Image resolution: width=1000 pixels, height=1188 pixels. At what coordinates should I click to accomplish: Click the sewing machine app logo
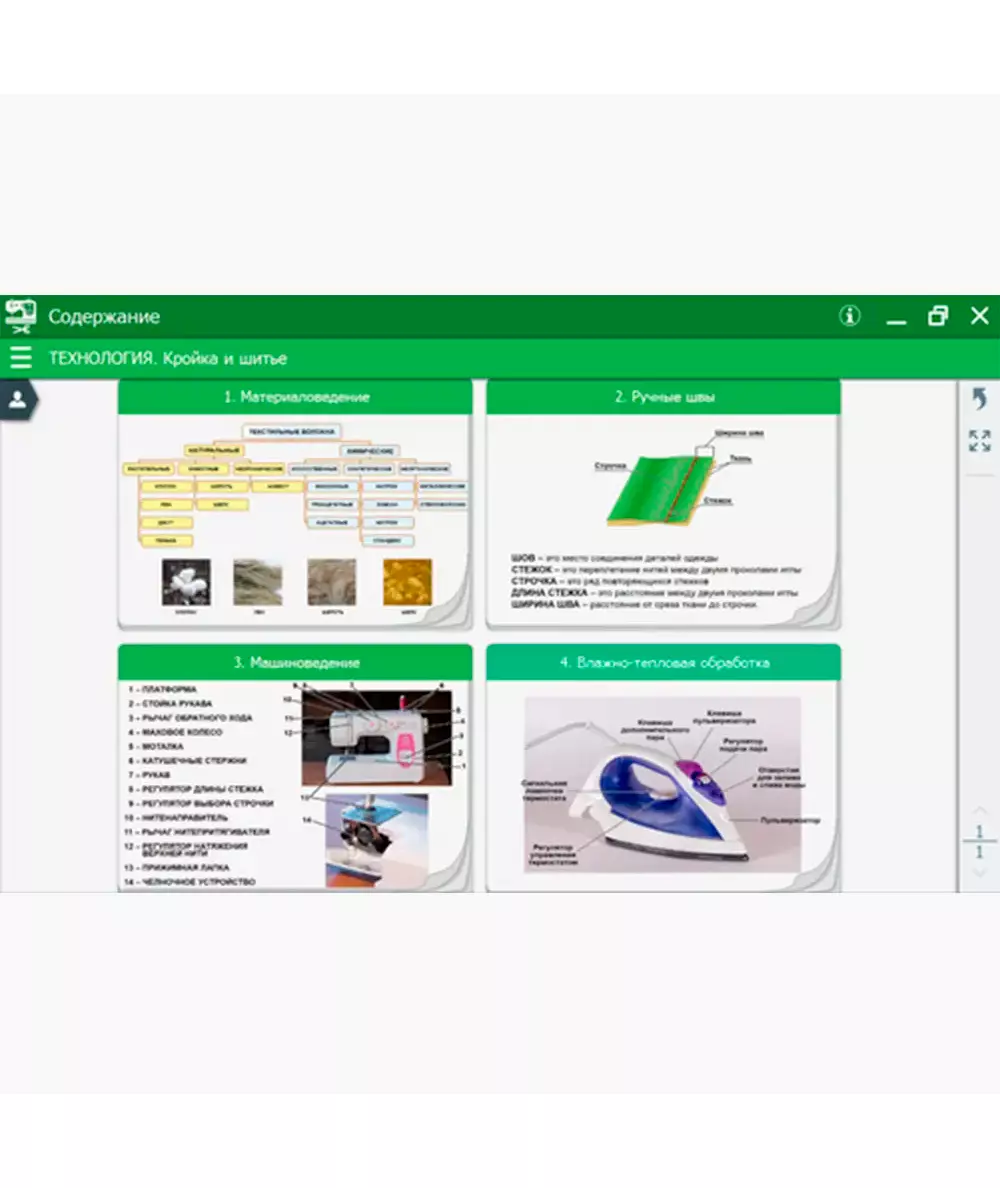click(x=20, y=316)
